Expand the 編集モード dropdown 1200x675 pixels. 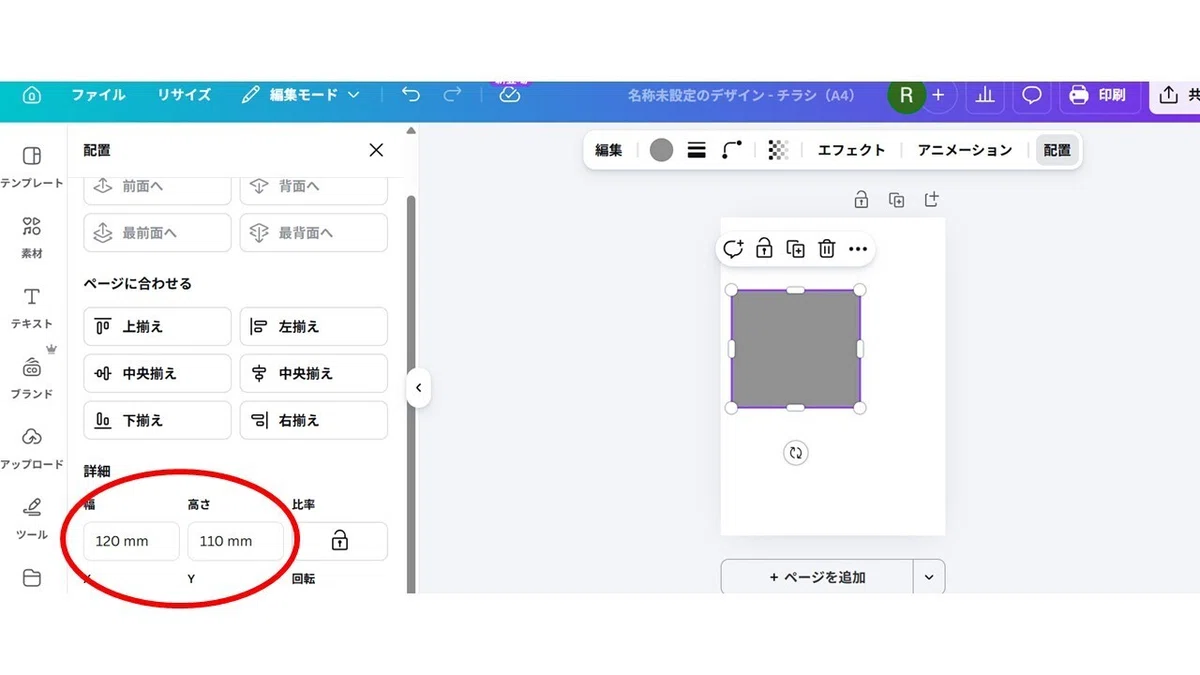pyautogui.click(x=301, y=95)
